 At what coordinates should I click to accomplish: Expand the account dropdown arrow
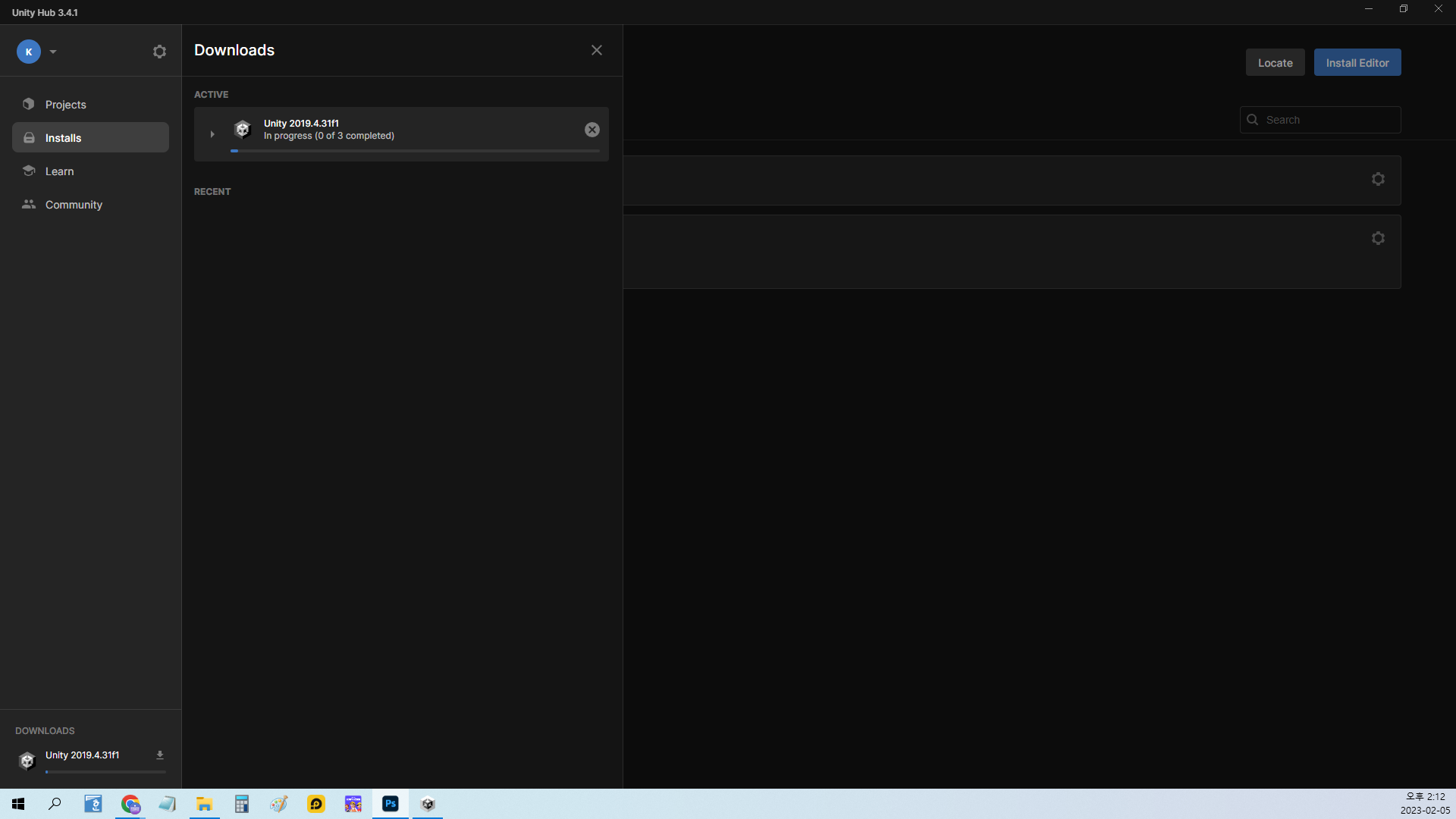click(53, 52)
